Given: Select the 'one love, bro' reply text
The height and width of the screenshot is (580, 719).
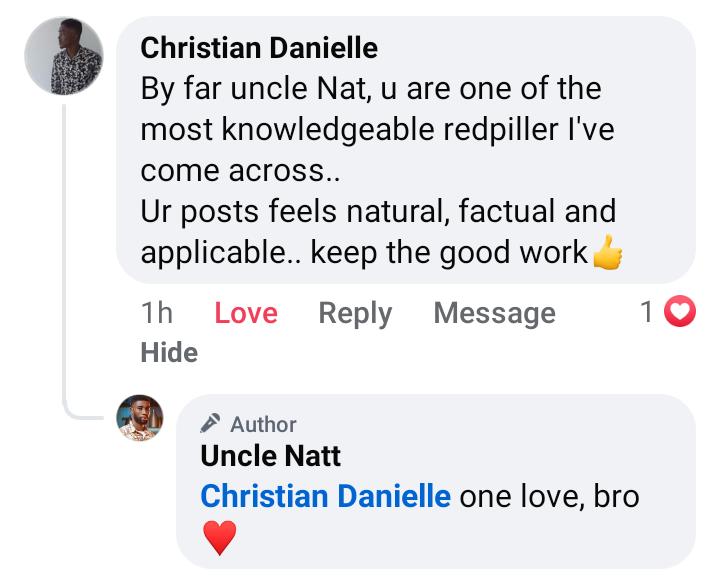Looking at the screenshot, I should click(x=549, y=496).
